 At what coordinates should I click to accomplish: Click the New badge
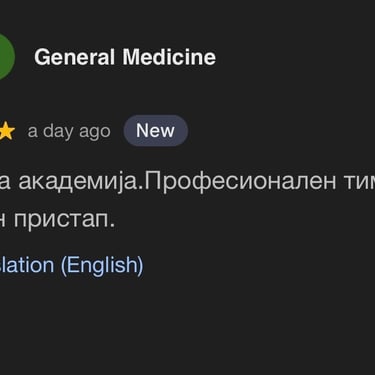pos(156,130)
